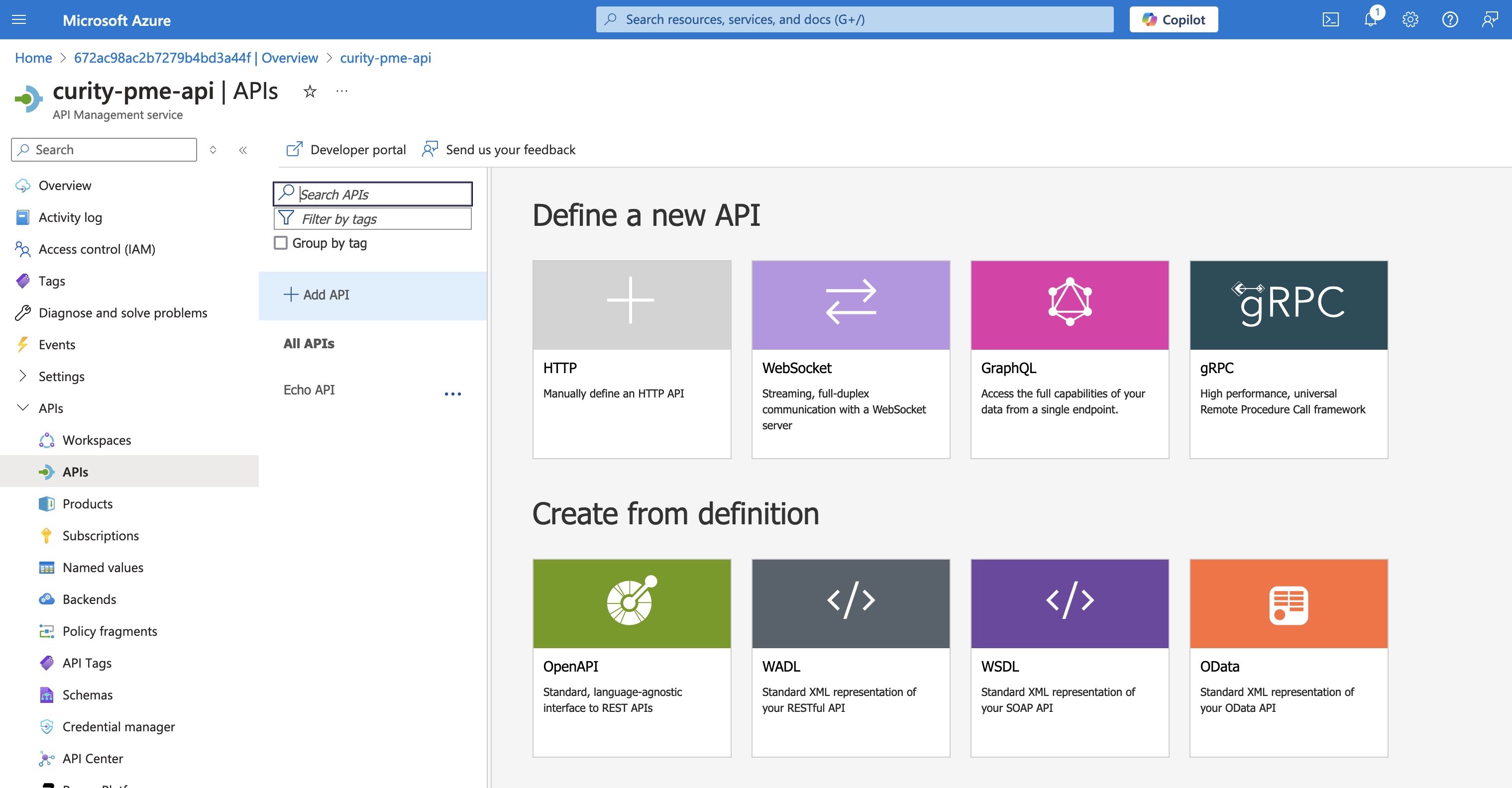Click the Add API button
Image resolution: width=1512 pixels, height=788 pixels.
tap(317, 295)
